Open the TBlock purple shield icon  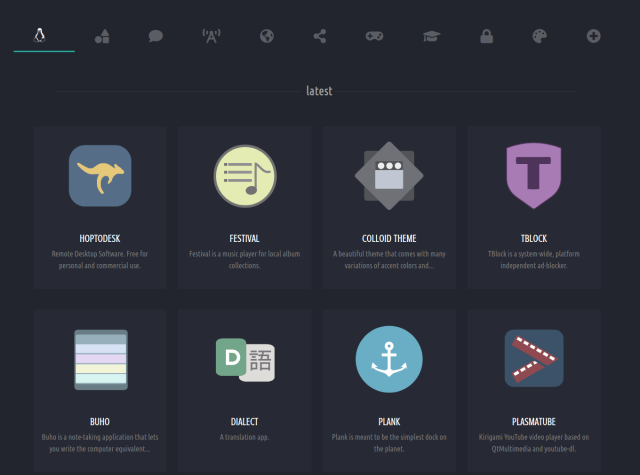coord(534,176)
